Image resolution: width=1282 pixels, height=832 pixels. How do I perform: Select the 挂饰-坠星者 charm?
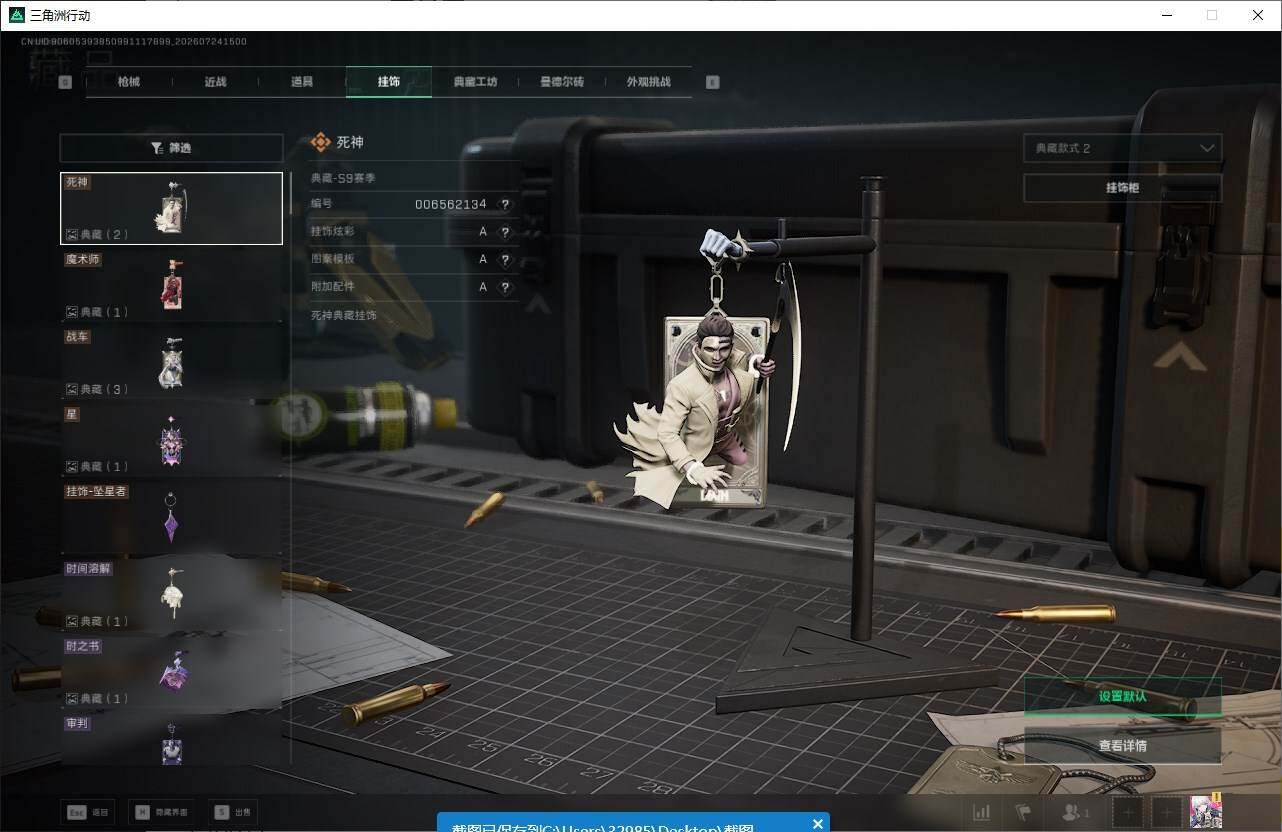[171, 517]
